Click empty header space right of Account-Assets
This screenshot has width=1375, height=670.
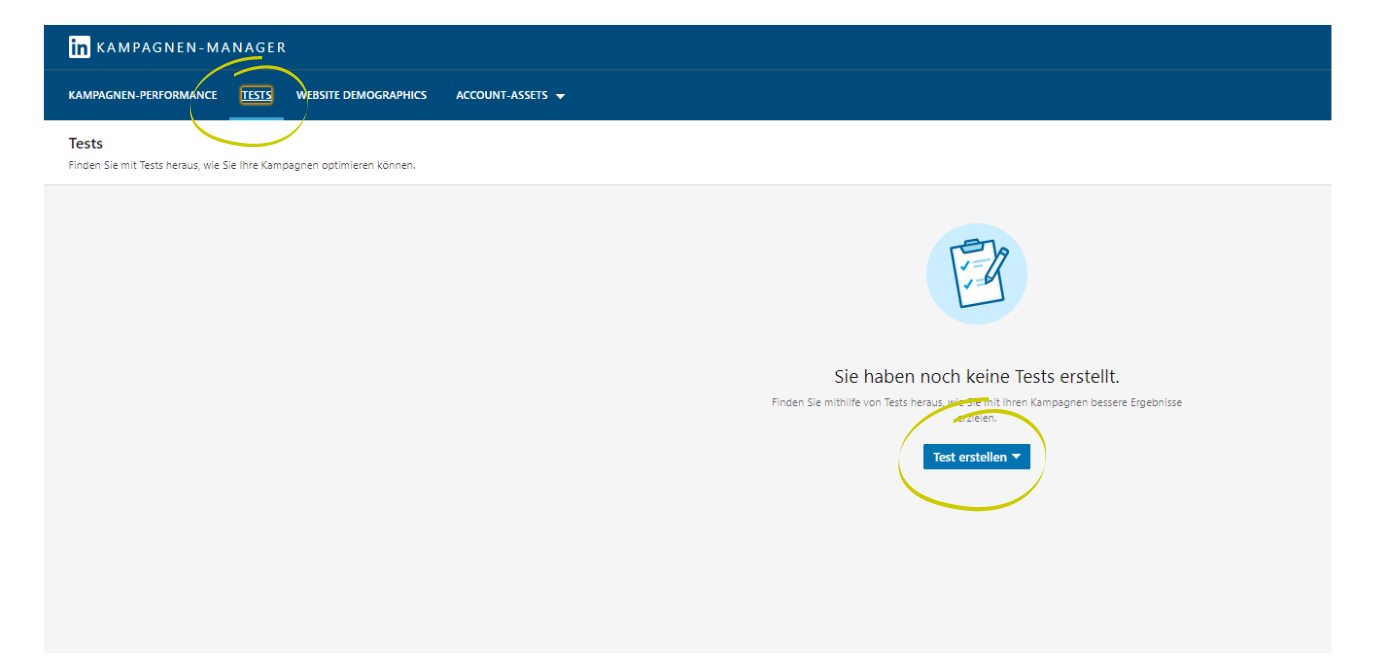[900, 95]
